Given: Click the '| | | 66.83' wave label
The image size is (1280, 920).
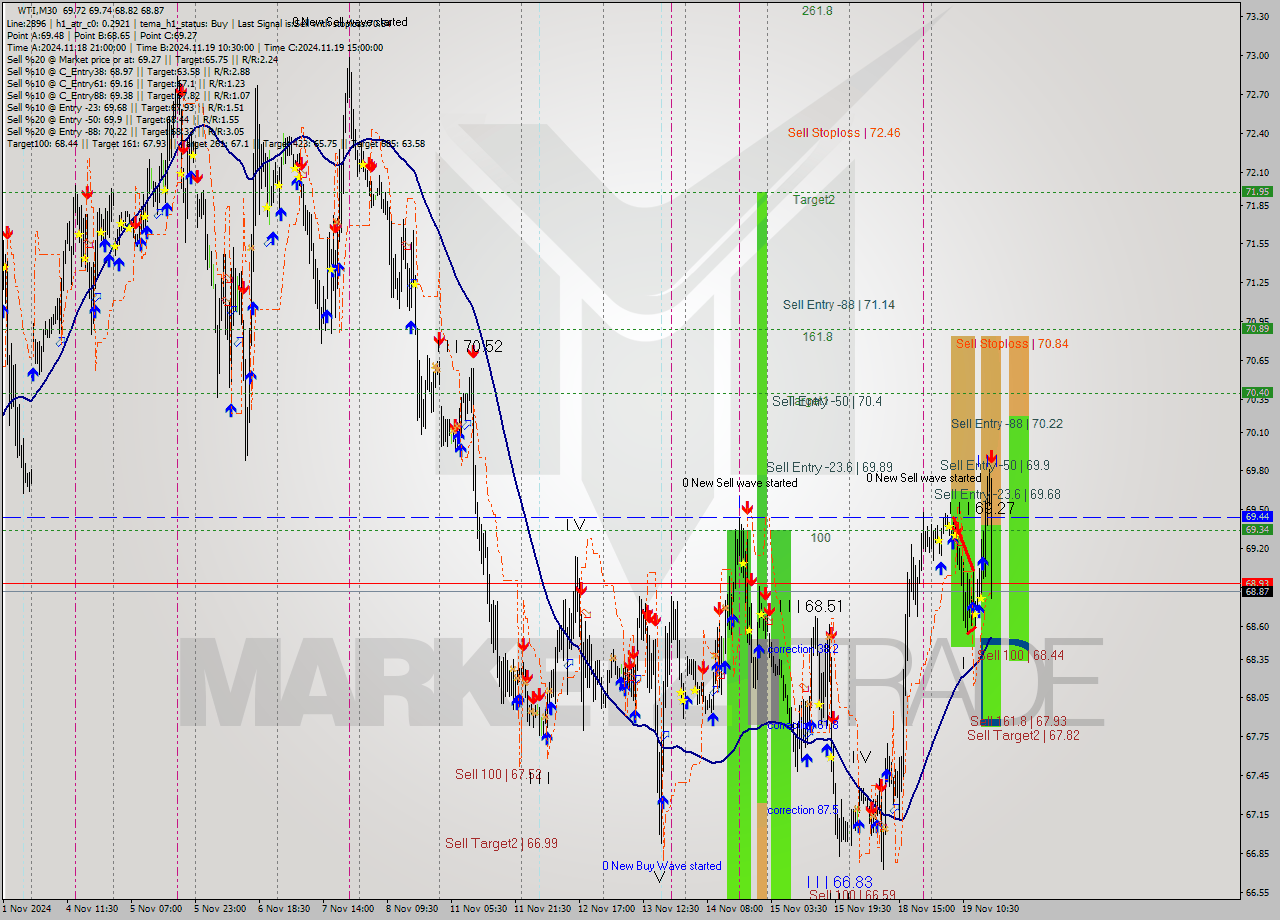Looking at the screenshot, I should [839, 882].
